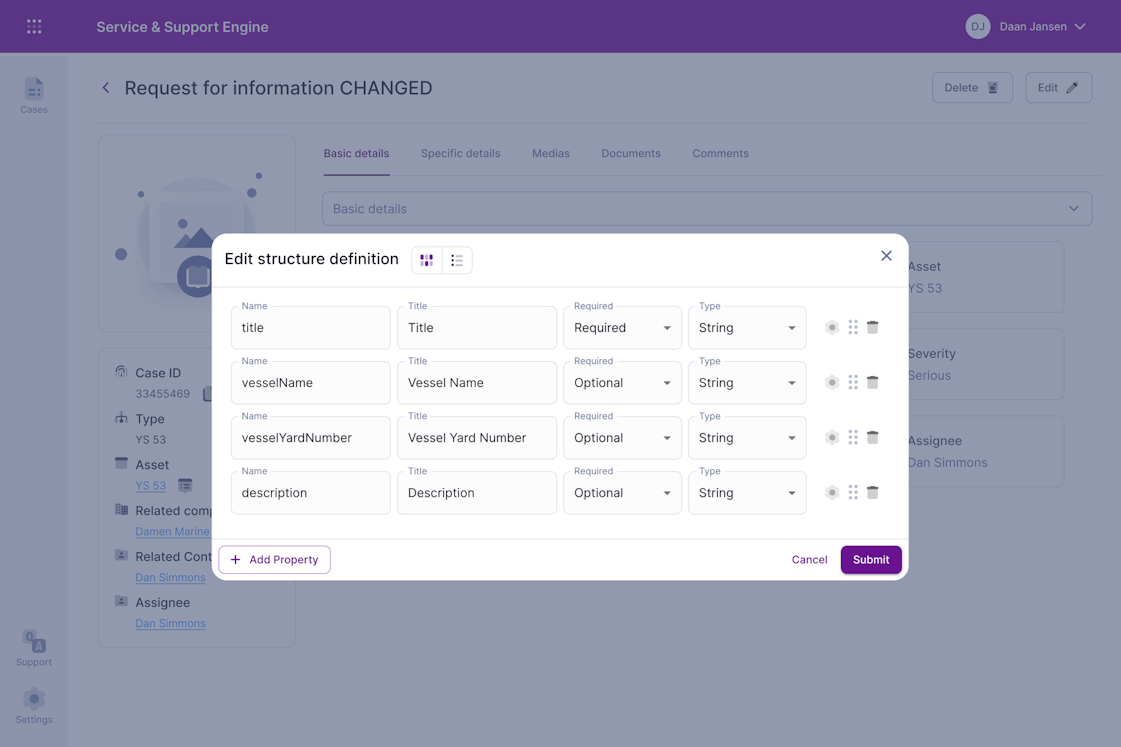Click the Add Property button
This screenshot has height=747, width=1121.
[x=275, y=560]
